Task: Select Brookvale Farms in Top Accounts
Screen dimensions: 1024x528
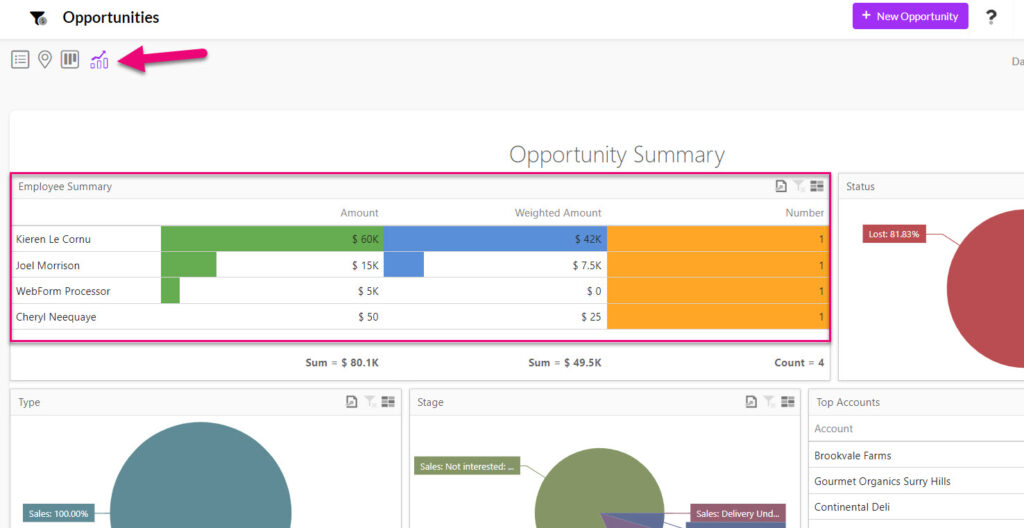Action: 852,455
